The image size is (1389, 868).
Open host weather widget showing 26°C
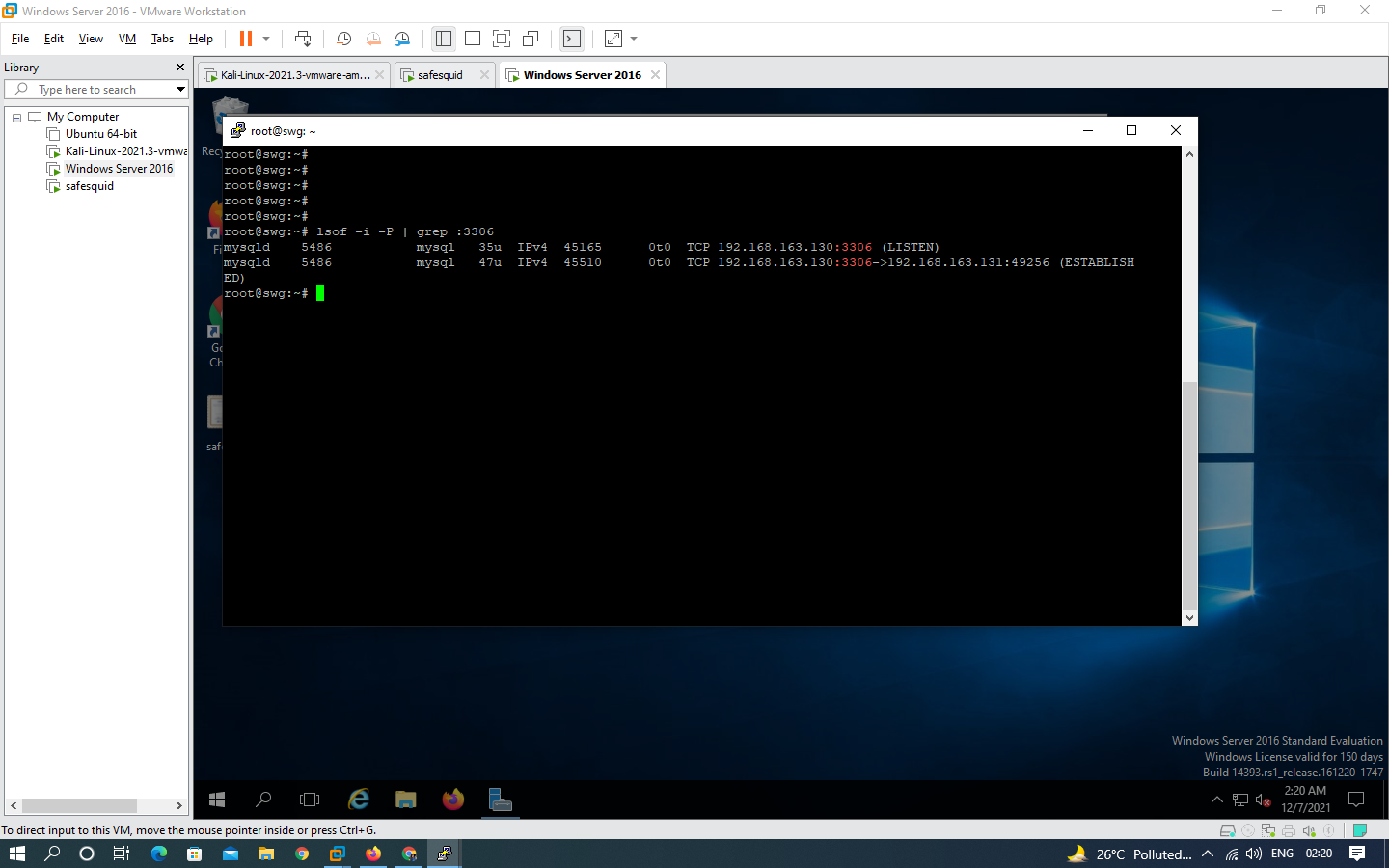point(1130,854)
